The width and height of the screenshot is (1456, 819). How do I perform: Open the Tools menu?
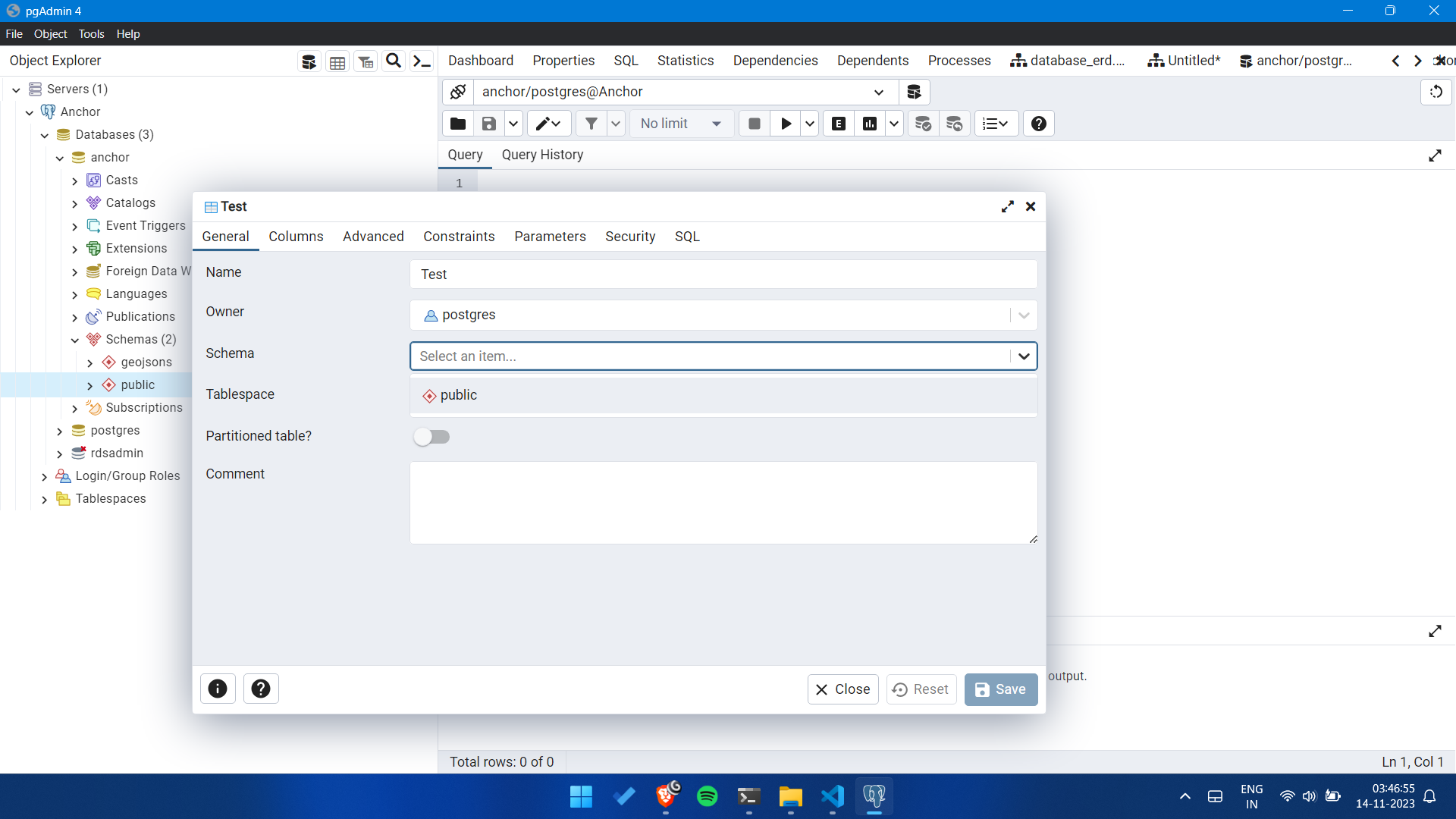[91, 33]
